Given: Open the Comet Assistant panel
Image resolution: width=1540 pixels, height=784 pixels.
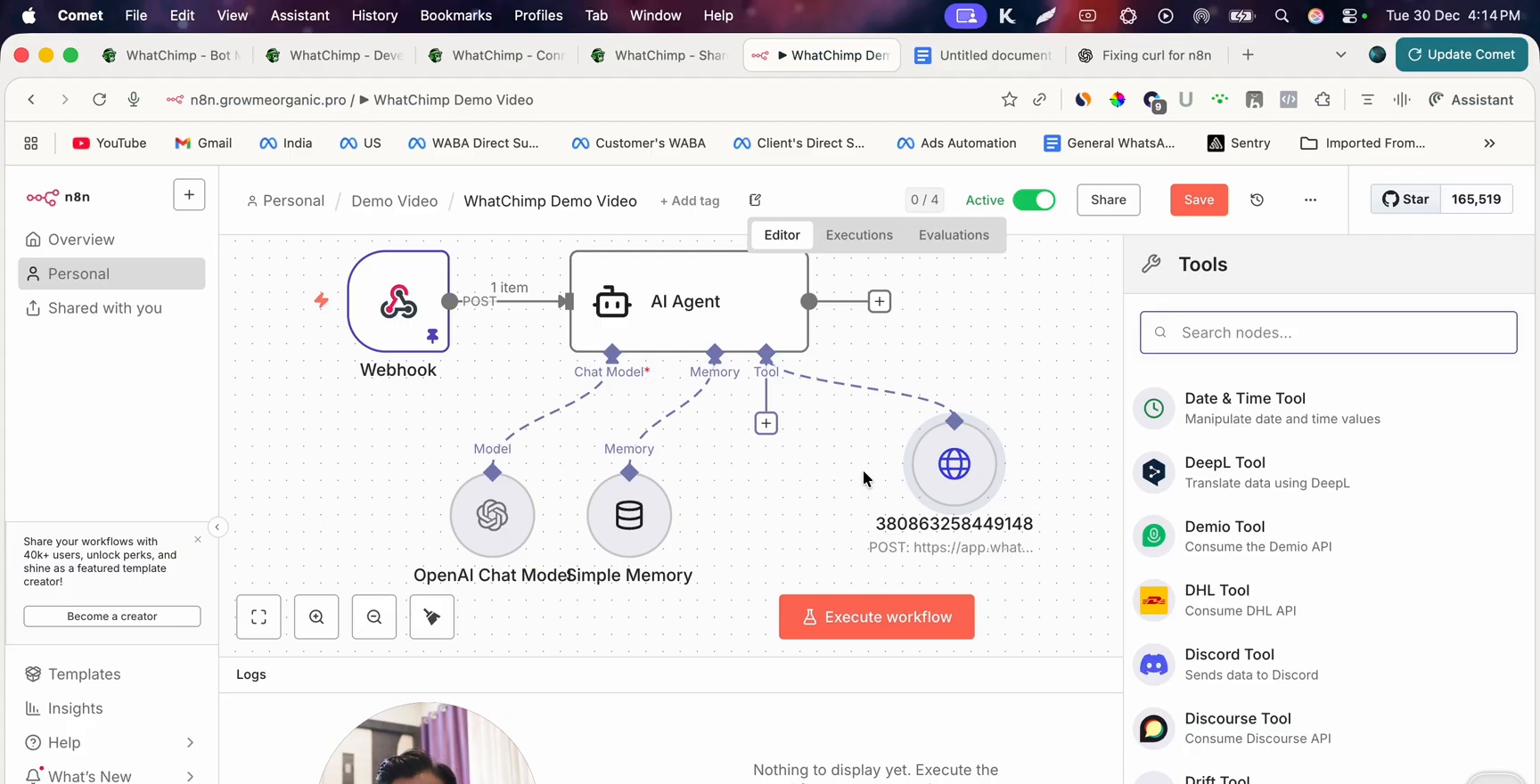Looking at the screenshot, I should 1470,100.
